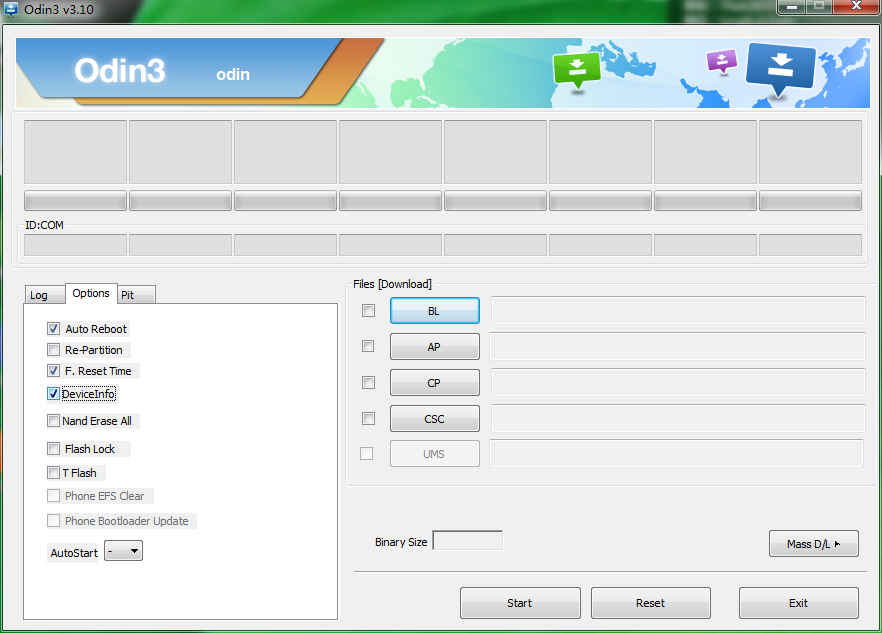This screenshot has height=633, width=882.
Task: Click the green download icon in banner
Action: tap(576, 68)
